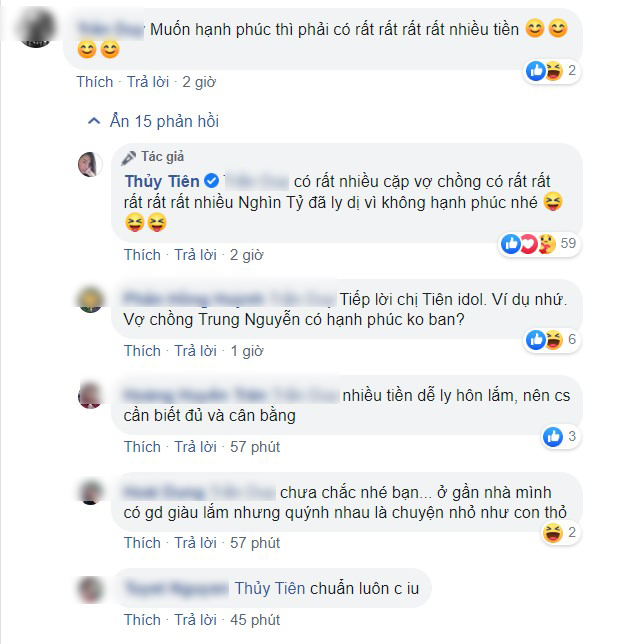The width and height of the screenshot is (625, 644).
Task: Open reactions on top comment showing 2
Action: (551, 71)
